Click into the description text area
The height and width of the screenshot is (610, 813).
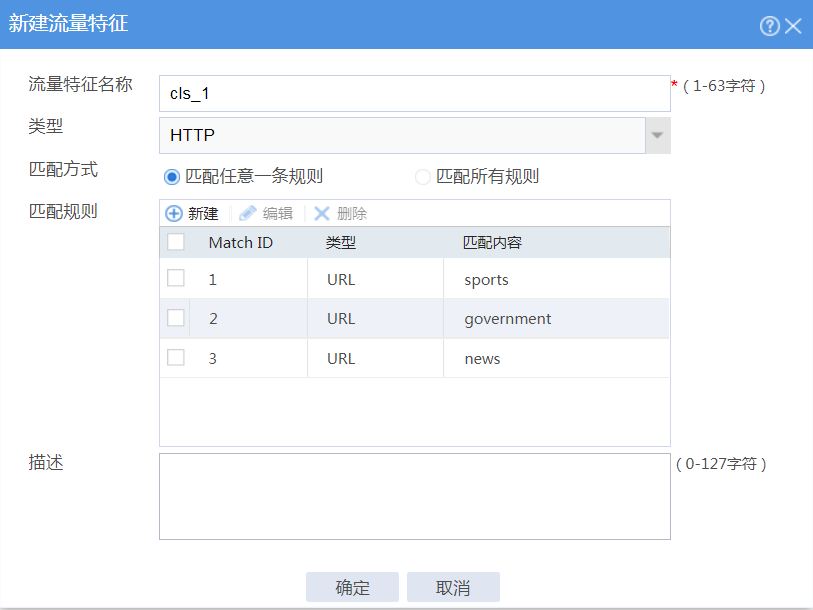pos(414,496)
